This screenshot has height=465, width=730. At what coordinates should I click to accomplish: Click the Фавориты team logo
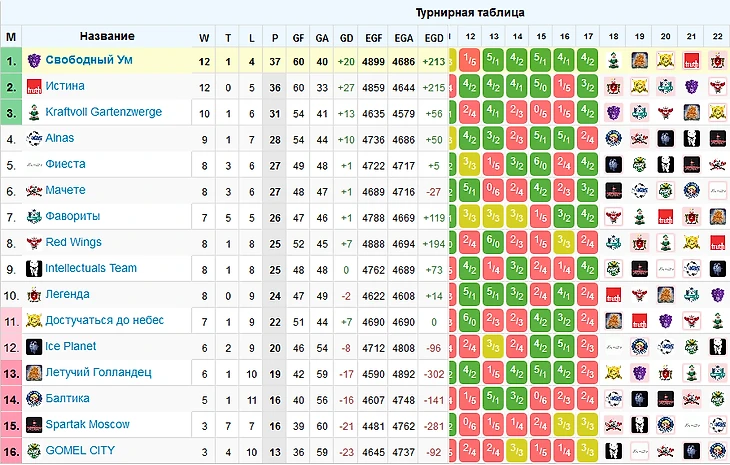[x=33, y=216]
